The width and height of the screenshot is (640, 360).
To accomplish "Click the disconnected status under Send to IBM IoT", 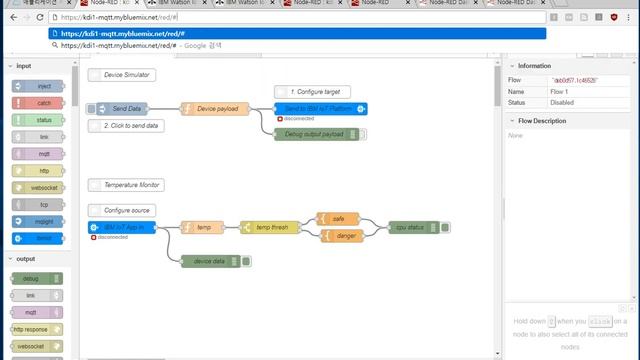I will click(x=296, y=119).
